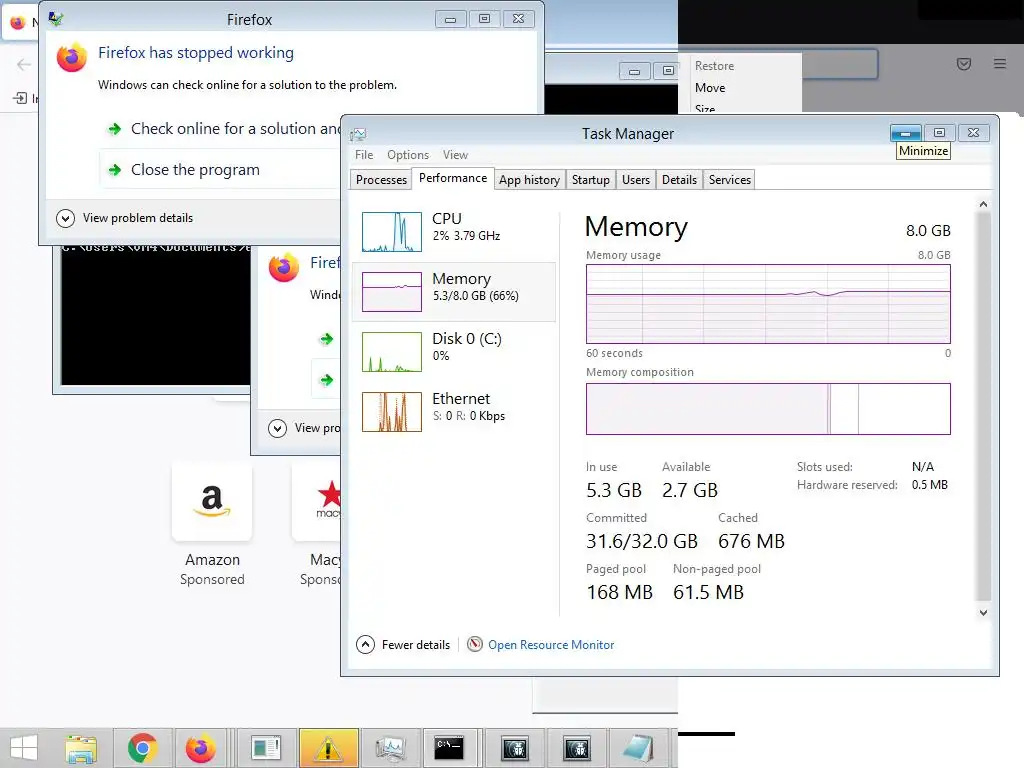Click the scroll down arrow in Task Manager
Screen dimensions: 1024x768
983,613
